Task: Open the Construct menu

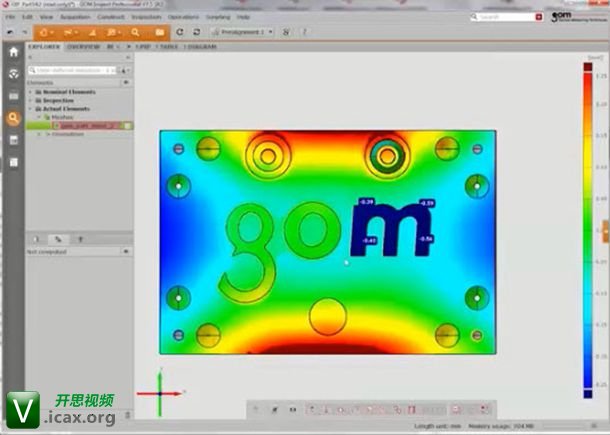Action: (111, 17)
